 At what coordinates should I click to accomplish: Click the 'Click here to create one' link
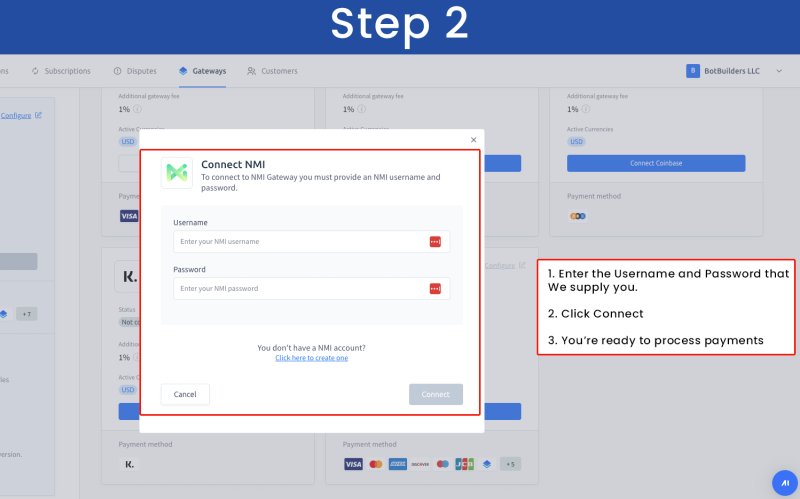pyautogui.click(x=312, y=358)
